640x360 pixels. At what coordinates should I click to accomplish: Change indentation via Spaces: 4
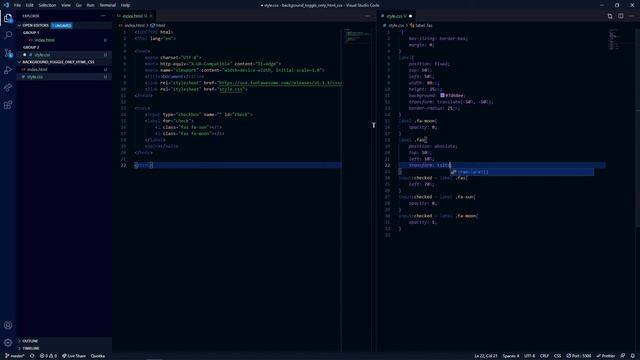[x=511, y=356]
